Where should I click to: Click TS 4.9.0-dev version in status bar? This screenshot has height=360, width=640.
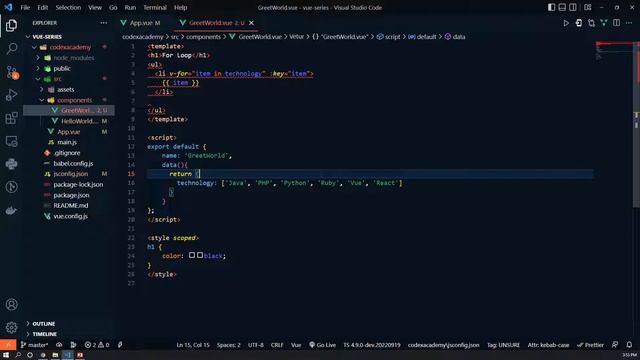click(371, 345)
